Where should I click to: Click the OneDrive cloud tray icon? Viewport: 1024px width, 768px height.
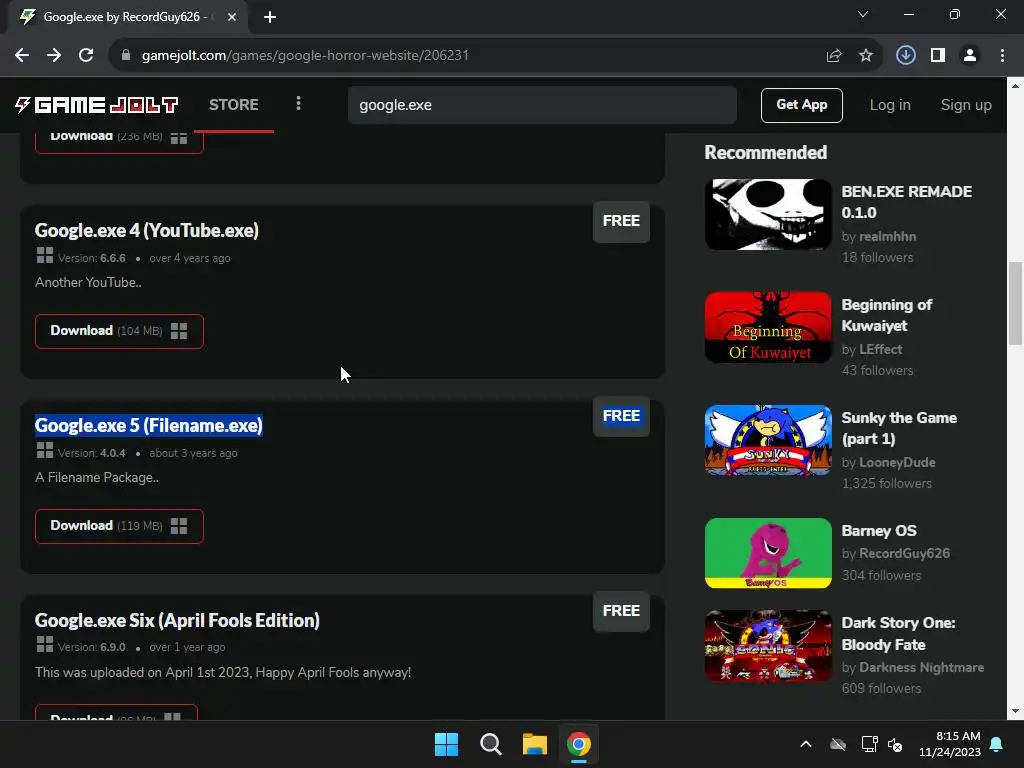click(838, 744)
